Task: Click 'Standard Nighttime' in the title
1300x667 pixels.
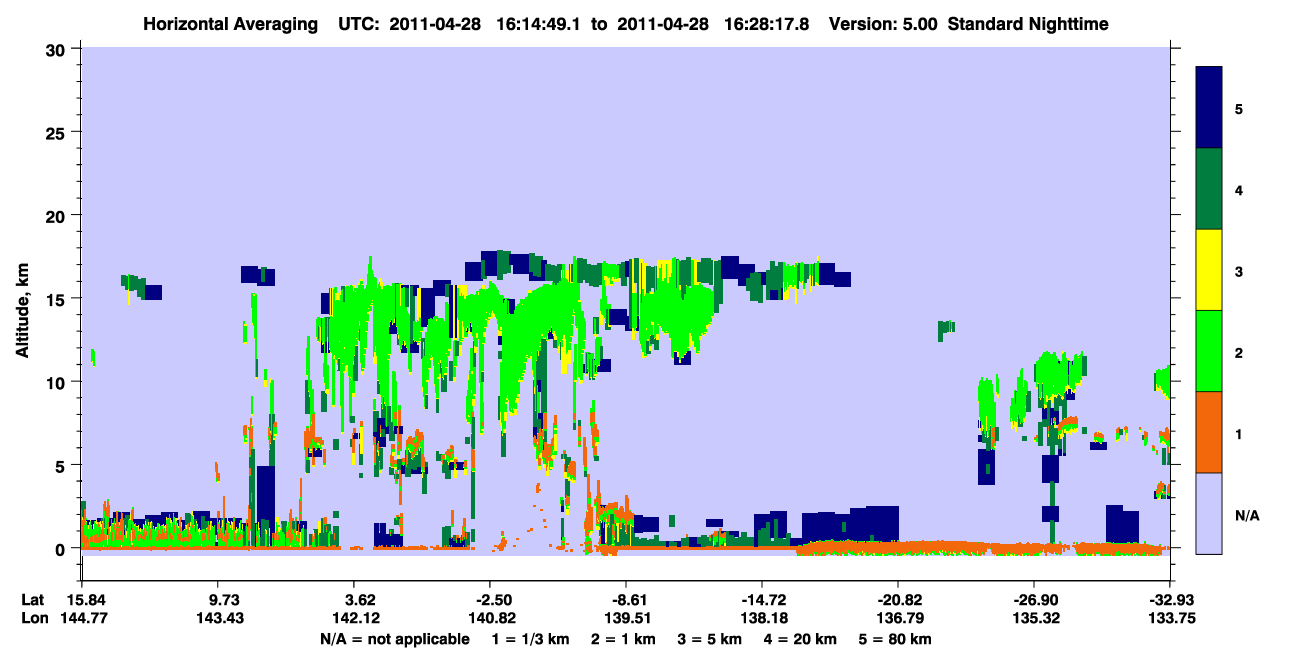Action: (1029, 23)
